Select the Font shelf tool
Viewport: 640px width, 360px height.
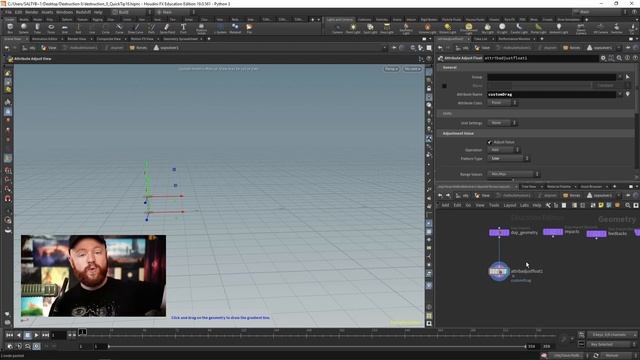[x=183, y=28]
